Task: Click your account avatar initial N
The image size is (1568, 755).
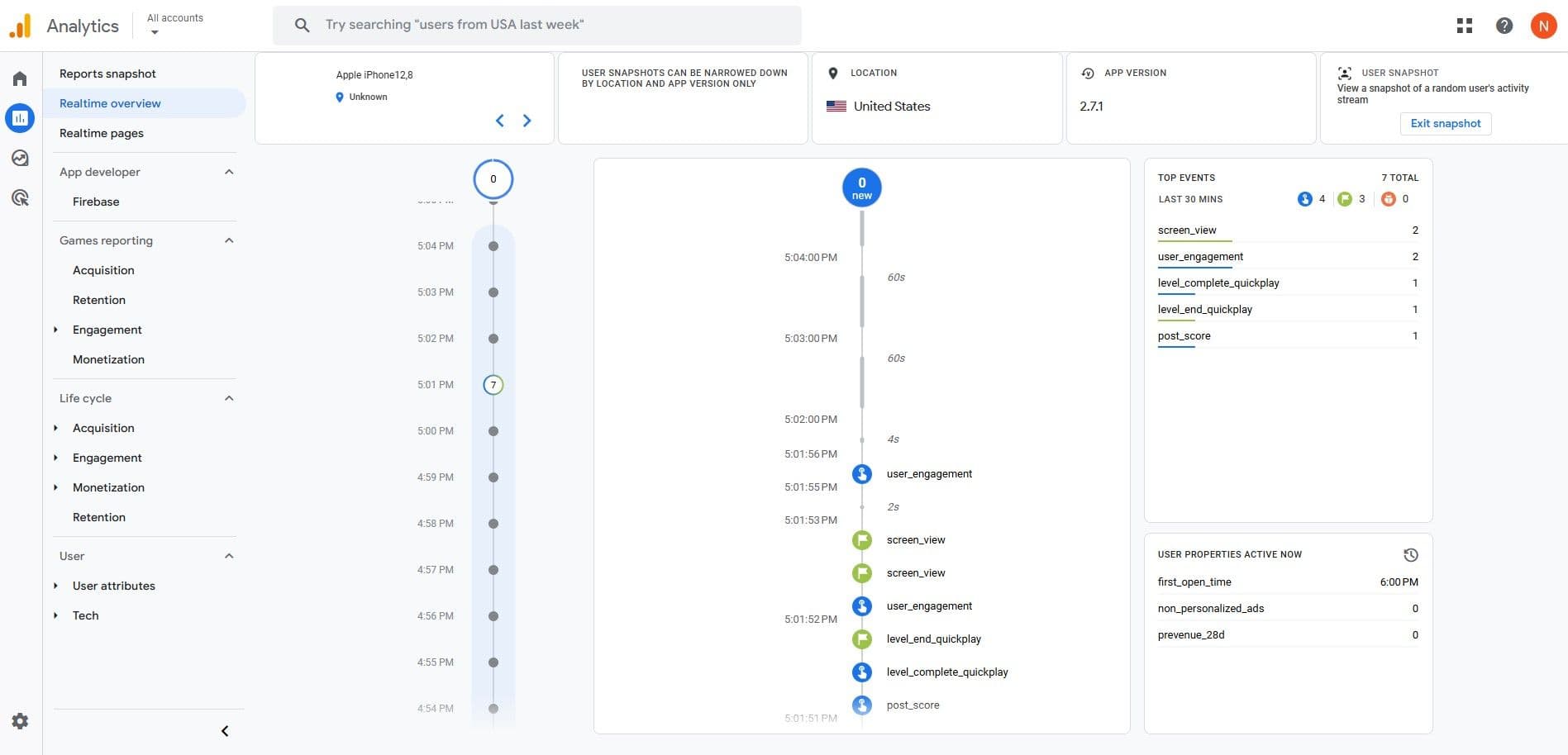Action: coord(1543,26)
